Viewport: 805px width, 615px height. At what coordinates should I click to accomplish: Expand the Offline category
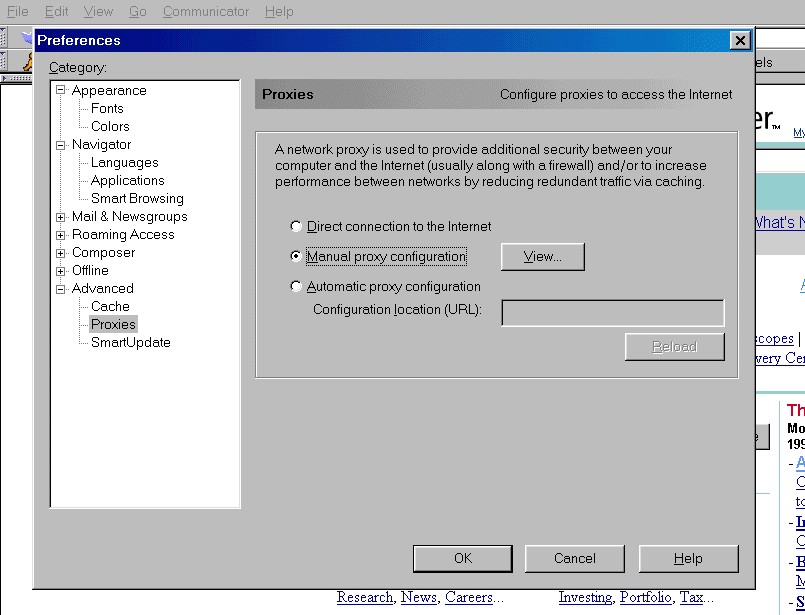61,271
